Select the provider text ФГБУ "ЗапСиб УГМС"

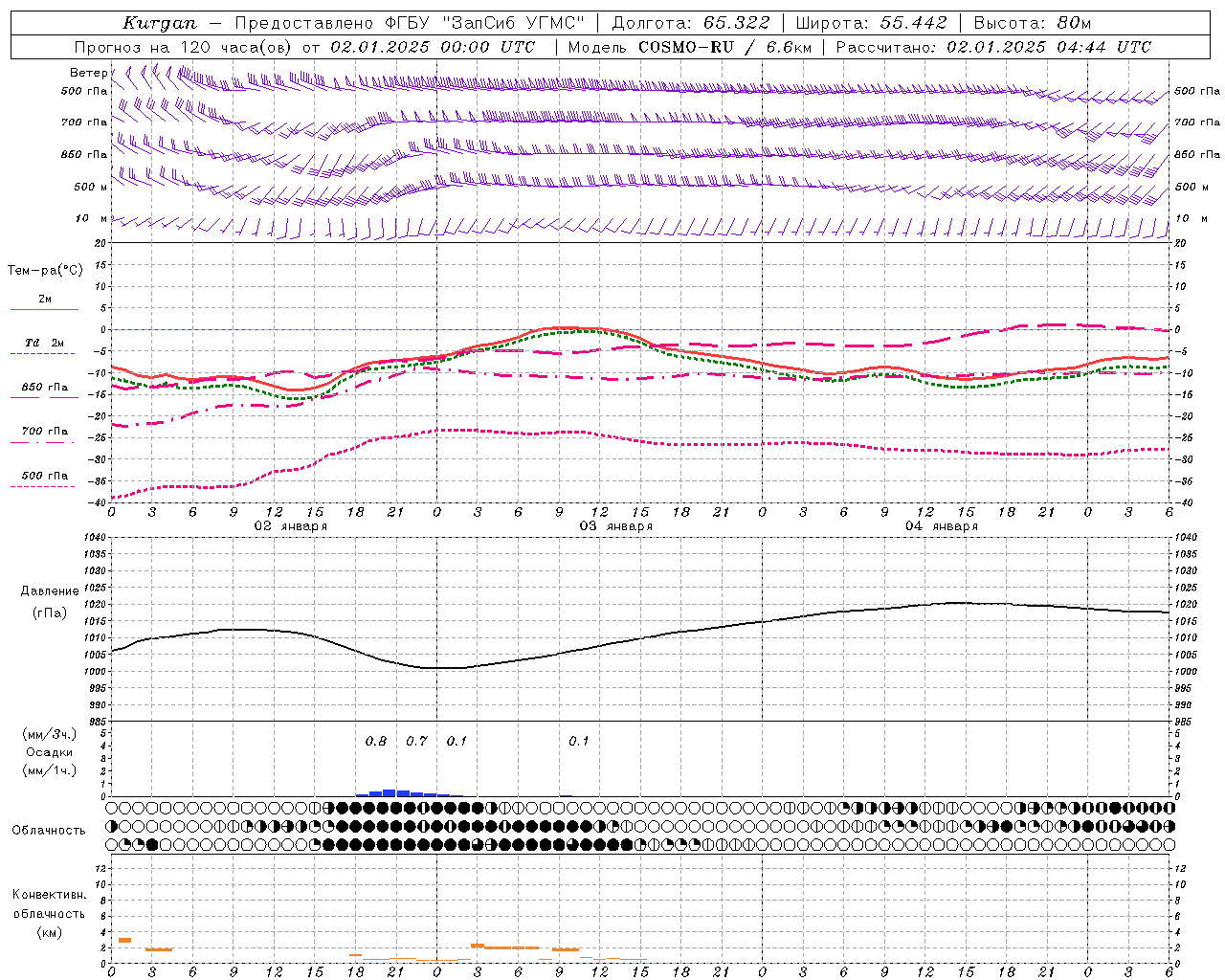(x=484, y=23)
